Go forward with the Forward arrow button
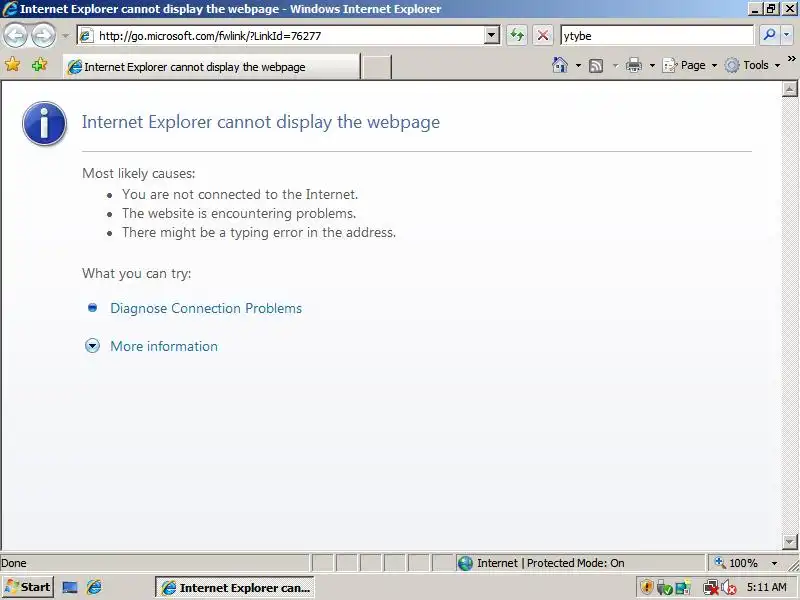The width and height of the screenshot is (800, 600). (43, 36)
